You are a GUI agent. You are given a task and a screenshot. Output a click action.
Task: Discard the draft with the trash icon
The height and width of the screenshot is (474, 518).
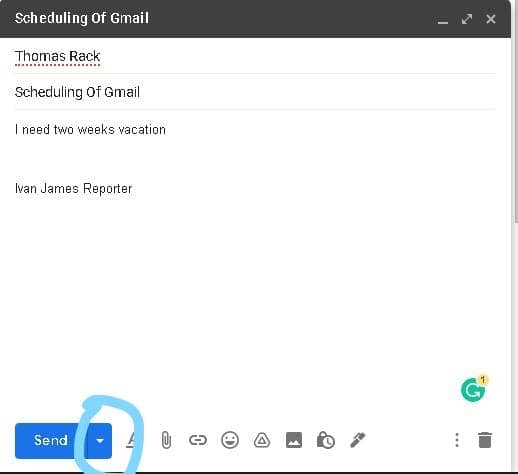pos(485,440)
